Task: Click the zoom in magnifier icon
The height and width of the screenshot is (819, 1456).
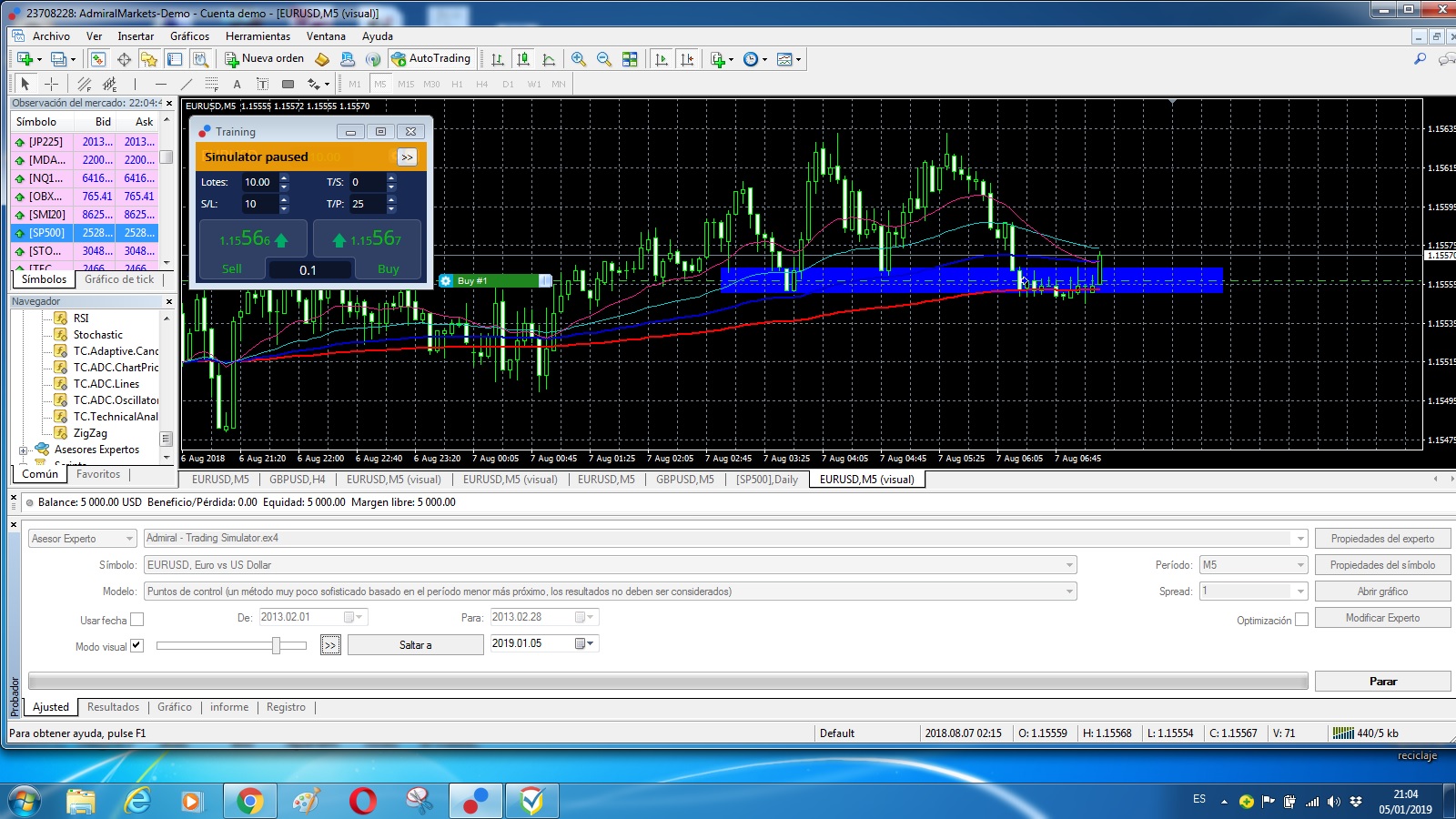Action: (579, 59)
